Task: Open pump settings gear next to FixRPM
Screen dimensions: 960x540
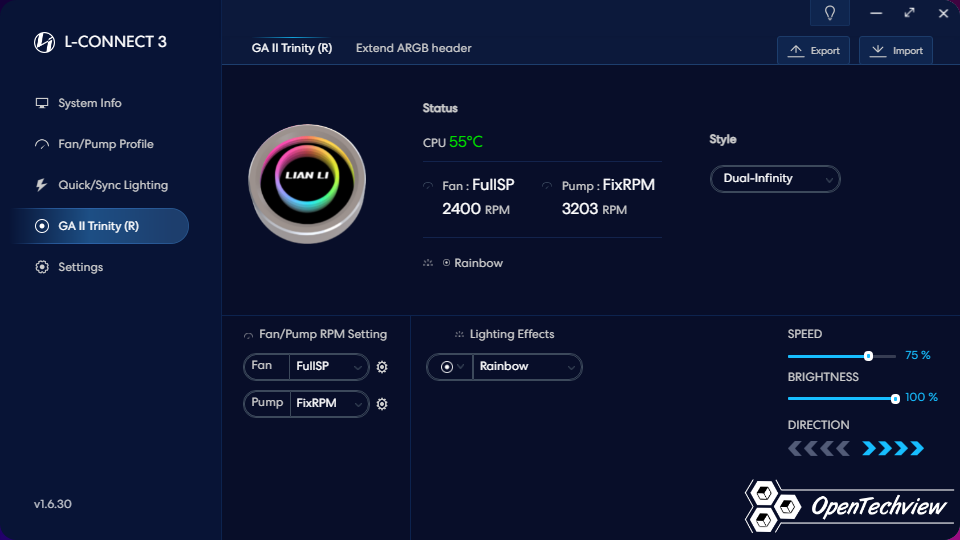Action: 382,404
